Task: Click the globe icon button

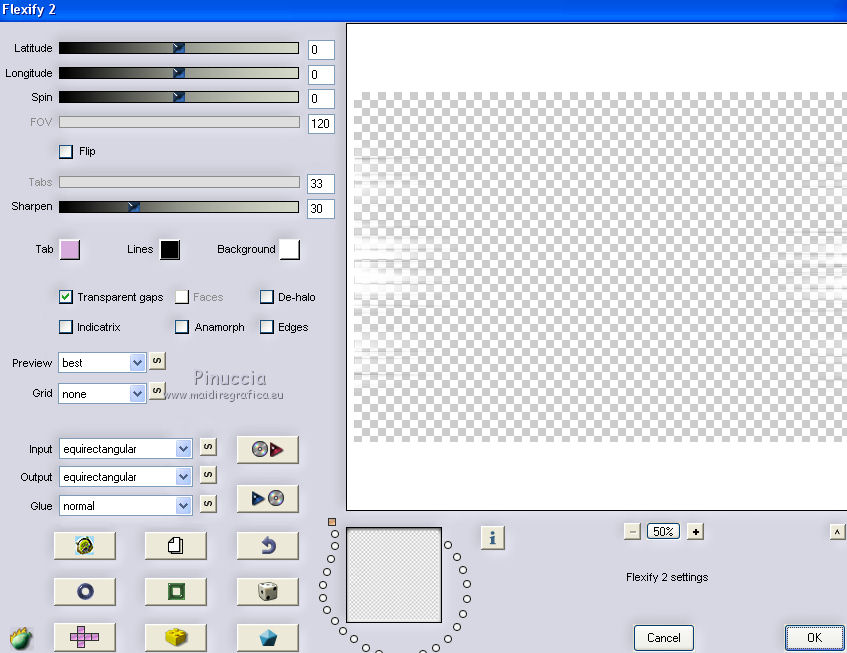Action: click(x=85, y=546)
